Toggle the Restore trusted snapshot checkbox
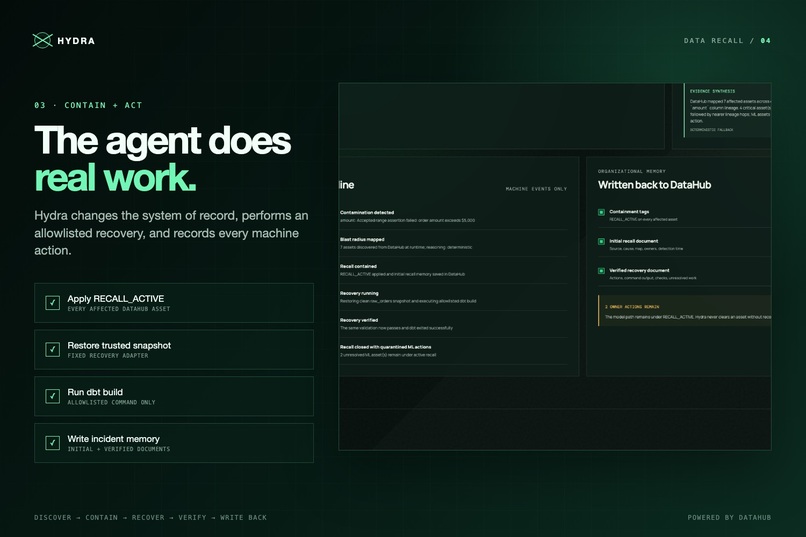The width and height of the screenshot is (806, 537). [x=52, y=349]
